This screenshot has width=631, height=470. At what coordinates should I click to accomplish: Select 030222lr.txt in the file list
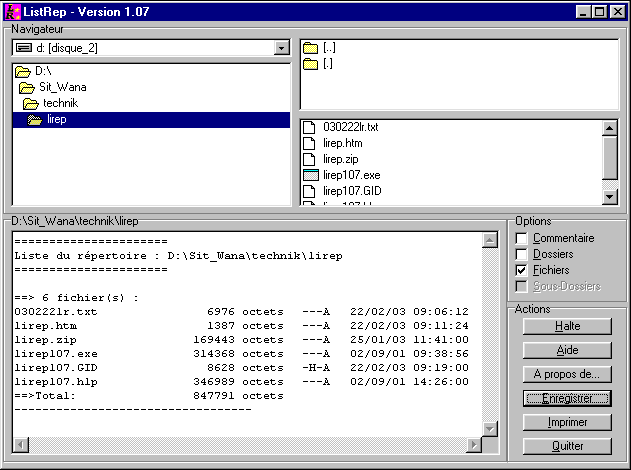(351, 127)
